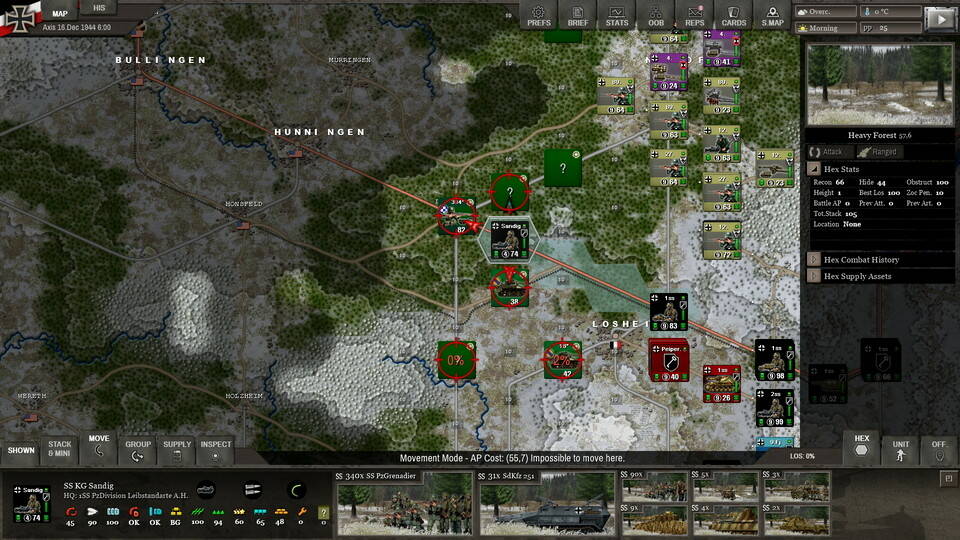960x540 pixels.
Task: Click the Overcast weather indicator
Action: [x=825, y=12]
